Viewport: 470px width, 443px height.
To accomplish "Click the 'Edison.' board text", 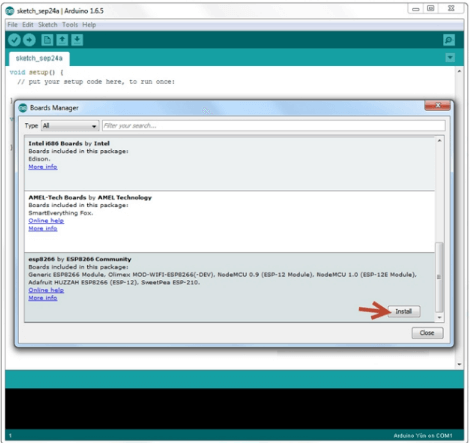I will coord(39,159).
